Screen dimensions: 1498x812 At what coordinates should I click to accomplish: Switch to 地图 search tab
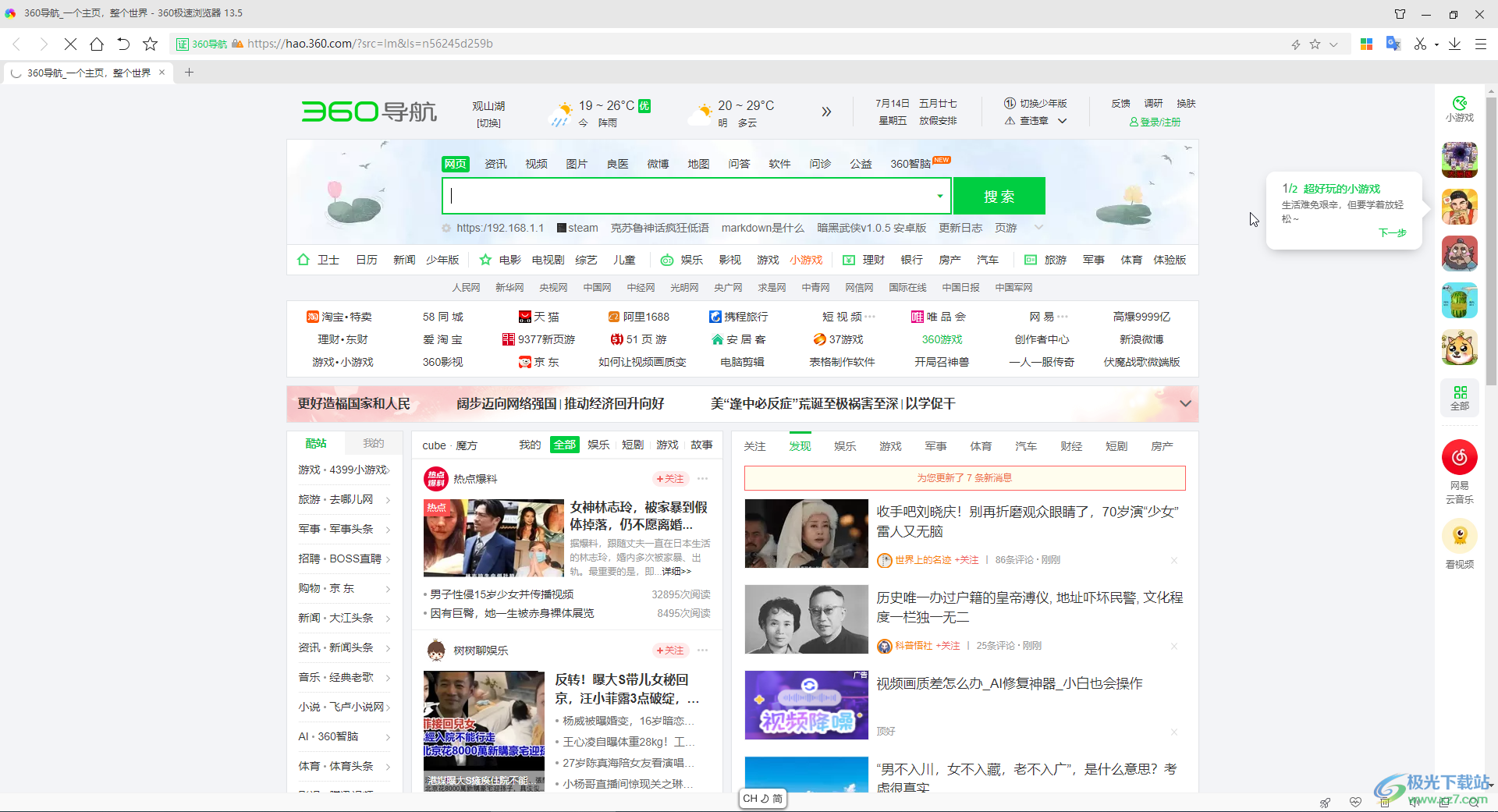(698, 164)
